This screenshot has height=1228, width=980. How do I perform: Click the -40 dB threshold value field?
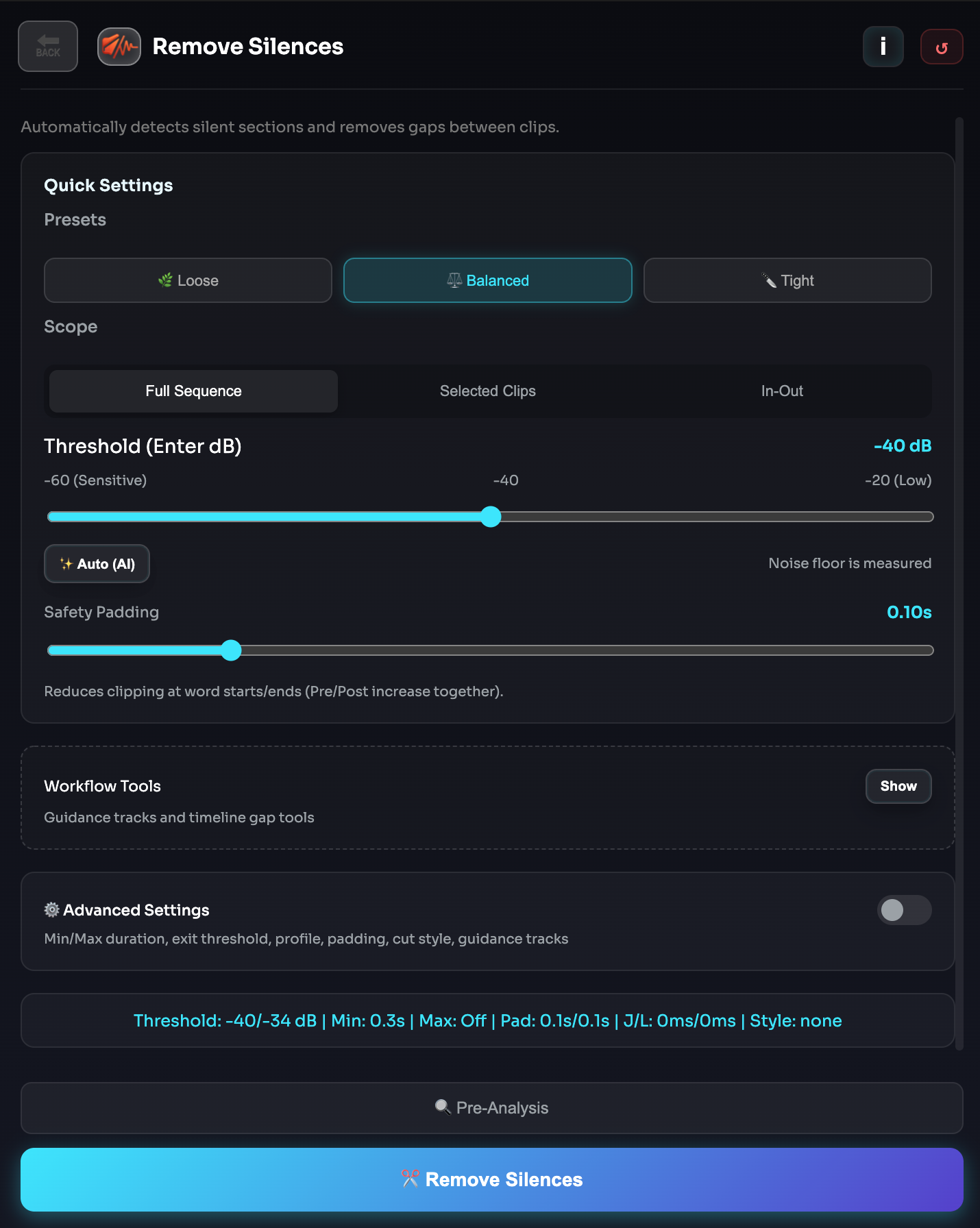click(x=902, y=446)
